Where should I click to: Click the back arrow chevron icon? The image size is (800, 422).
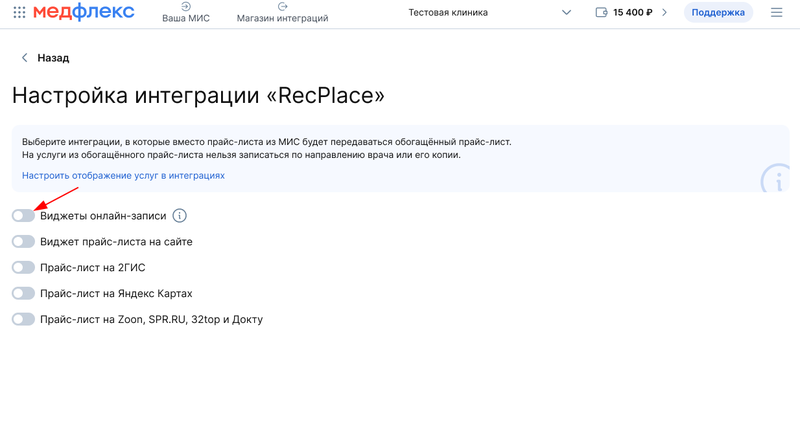[24, 58]
